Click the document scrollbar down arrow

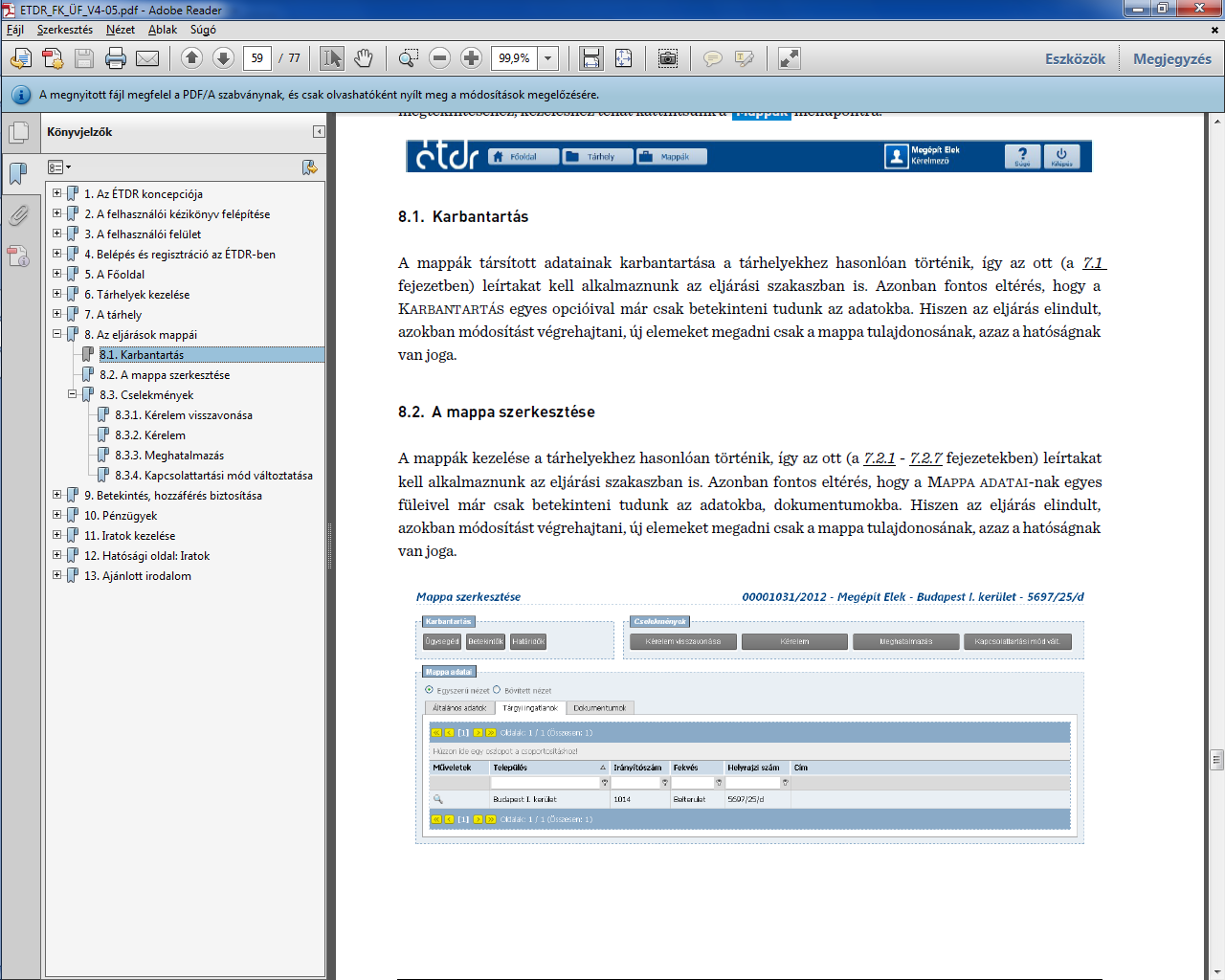(x=1216, y=972)
